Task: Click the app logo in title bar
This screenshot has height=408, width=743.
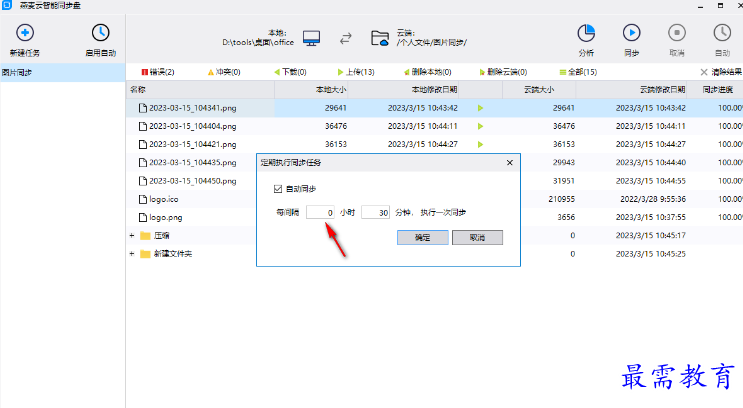Action: click(x=7, y=5)
